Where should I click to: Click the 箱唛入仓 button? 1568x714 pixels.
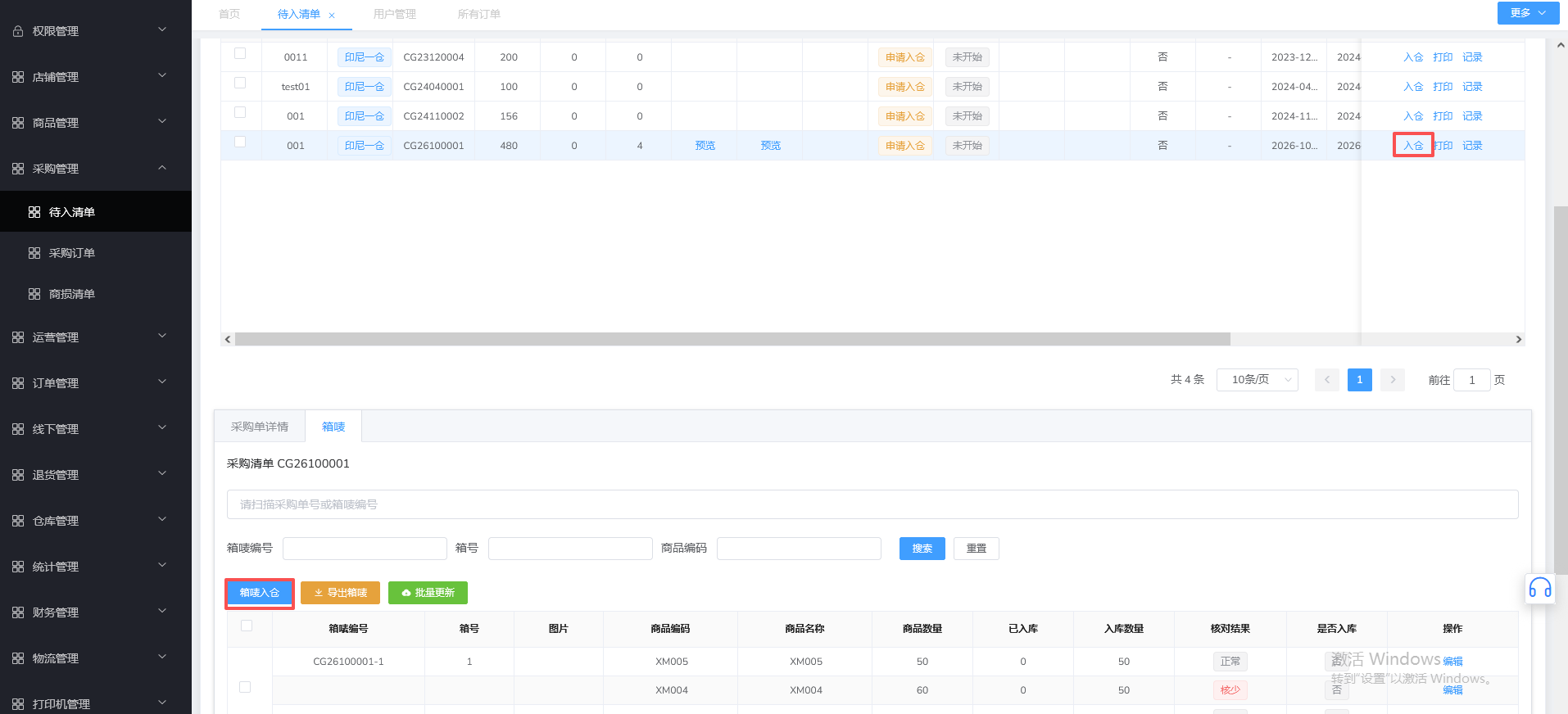(x=260, y=593)
